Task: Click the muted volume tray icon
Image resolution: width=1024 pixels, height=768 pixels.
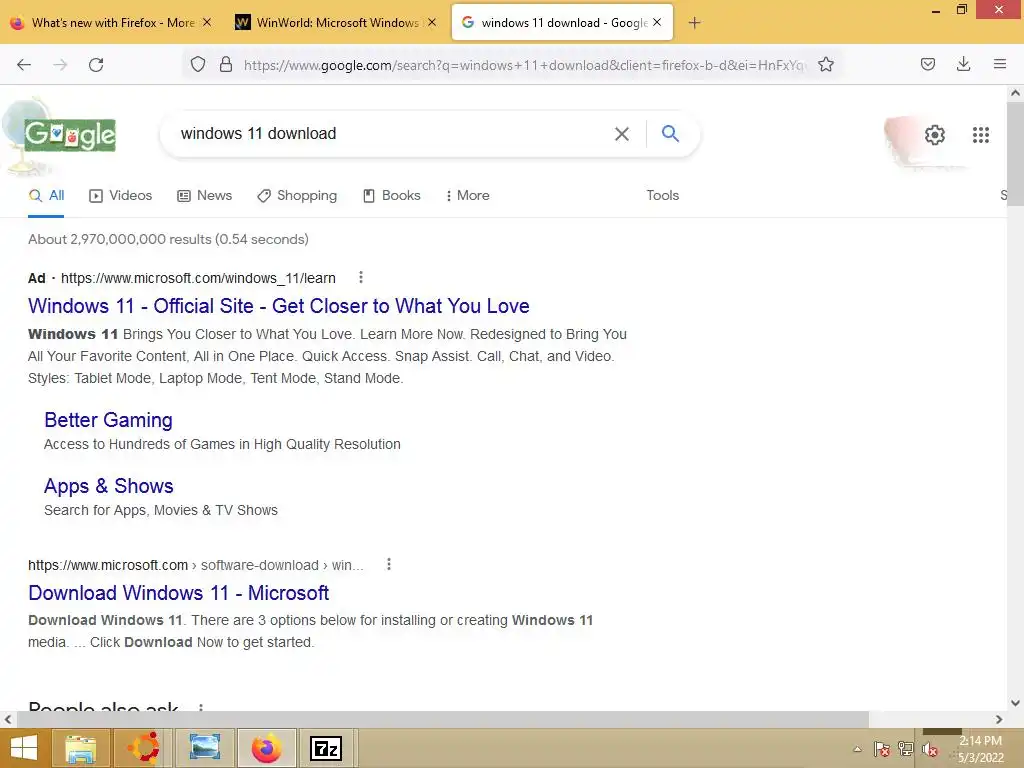Action: pos(929,749)
